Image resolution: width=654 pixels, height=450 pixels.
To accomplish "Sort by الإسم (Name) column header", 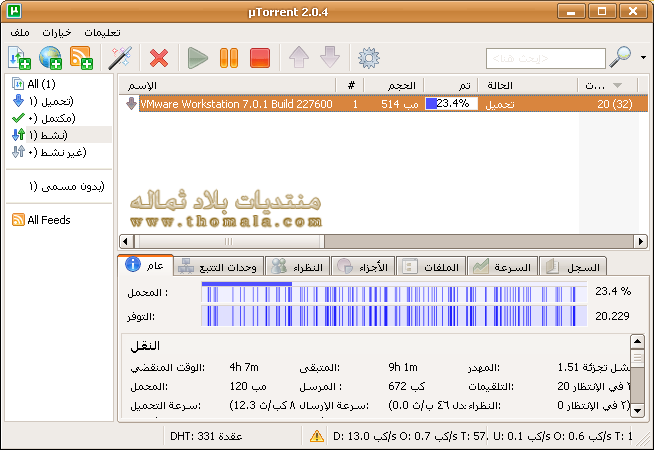I will click(x=227, y=85).
